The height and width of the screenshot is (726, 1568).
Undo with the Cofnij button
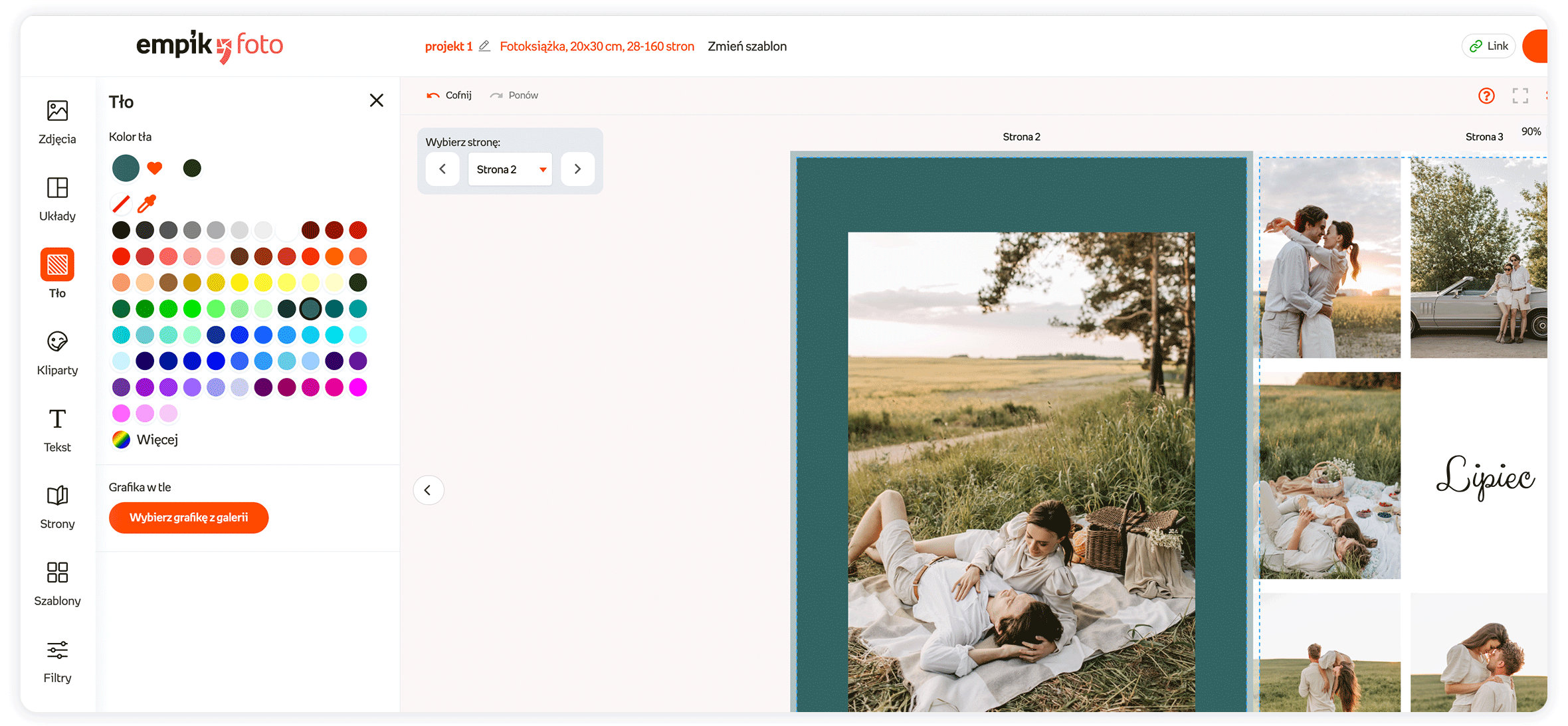[449, 96]
